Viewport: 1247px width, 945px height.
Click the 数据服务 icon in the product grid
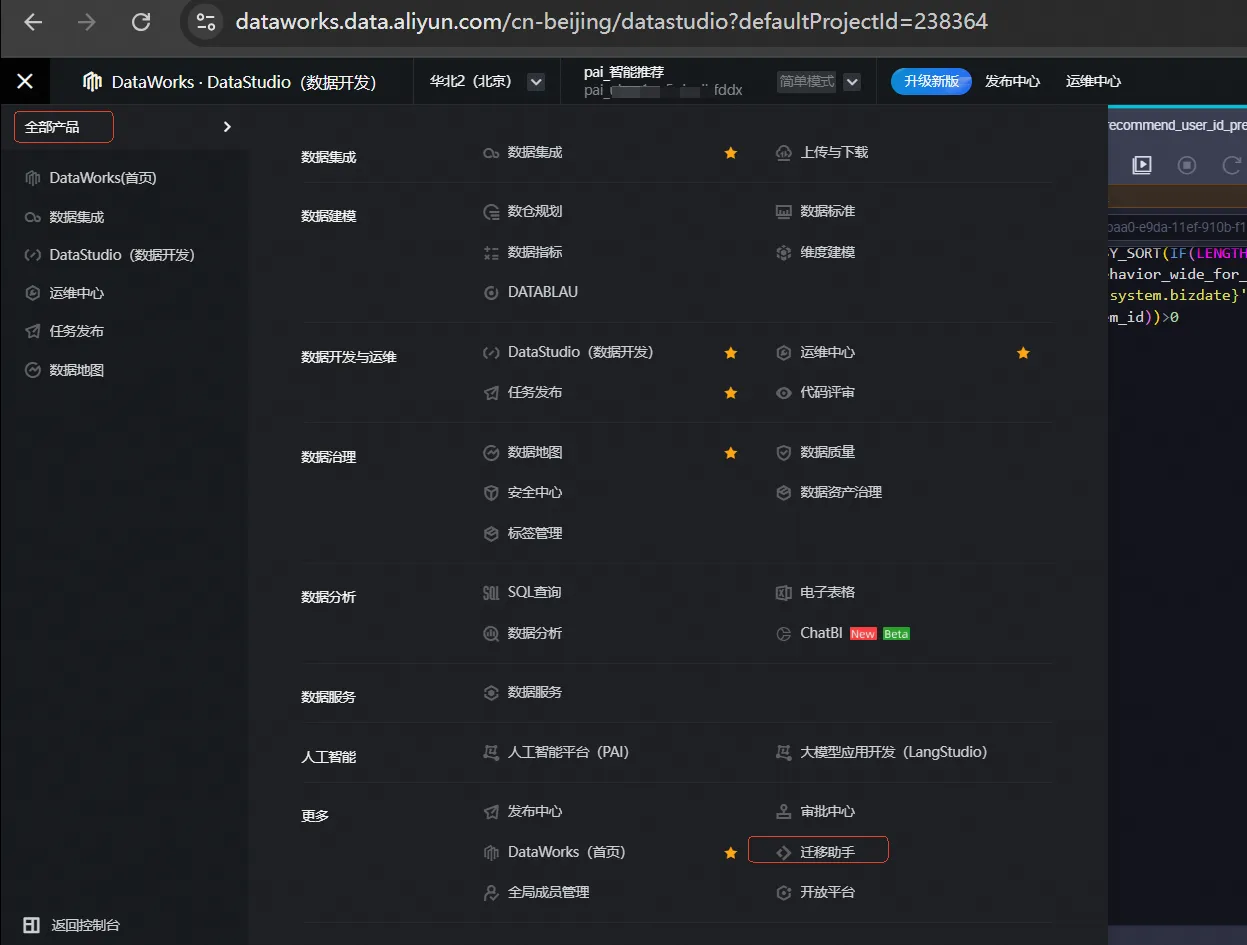tap(491, 692)
